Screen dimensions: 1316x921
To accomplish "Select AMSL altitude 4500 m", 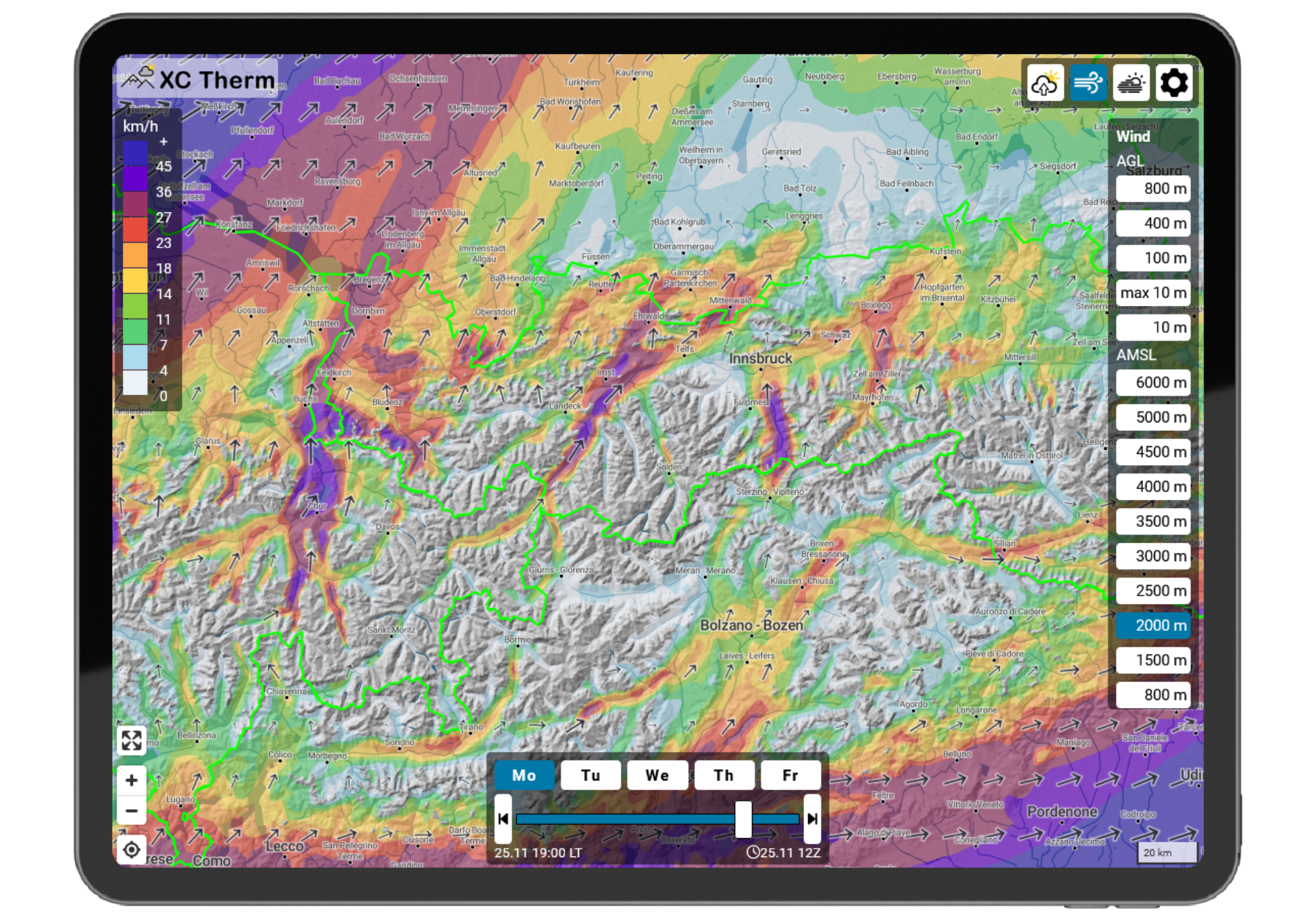I will pos(1153,452).
